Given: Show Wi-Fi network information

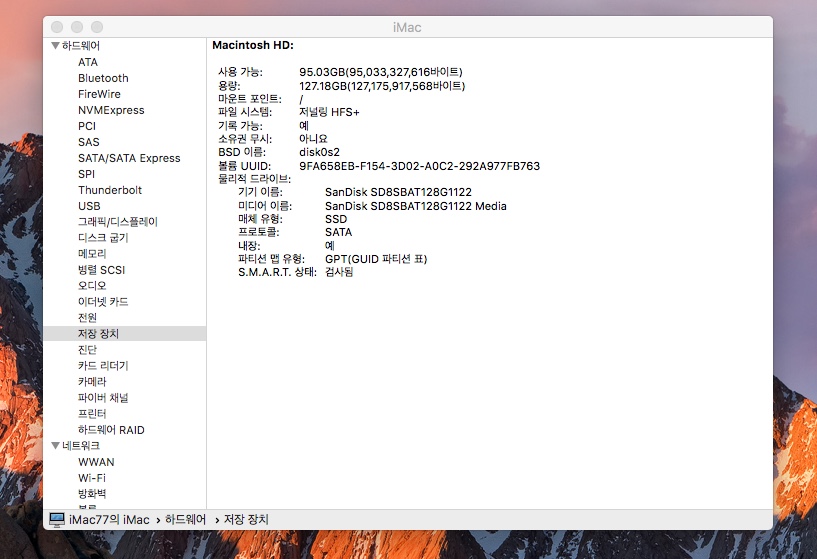Looking at the screenshot, I should 92,478.
